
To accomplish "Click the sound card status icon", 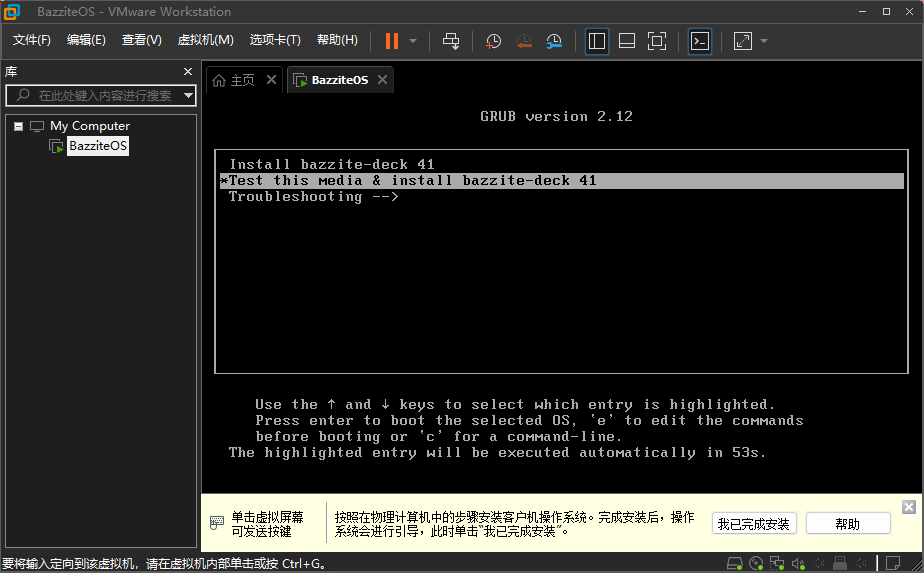I will (798, 564).
